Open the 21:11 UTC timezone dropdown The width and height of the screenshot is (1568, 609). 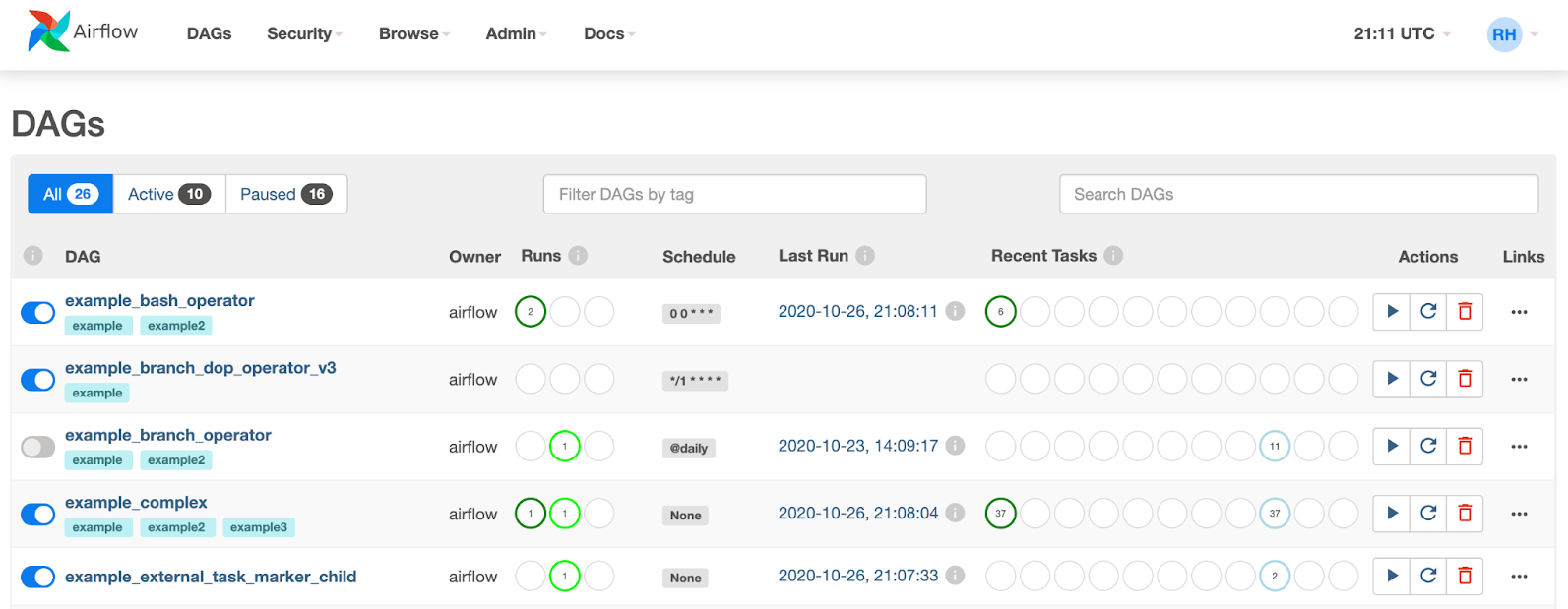point(1402,33)
